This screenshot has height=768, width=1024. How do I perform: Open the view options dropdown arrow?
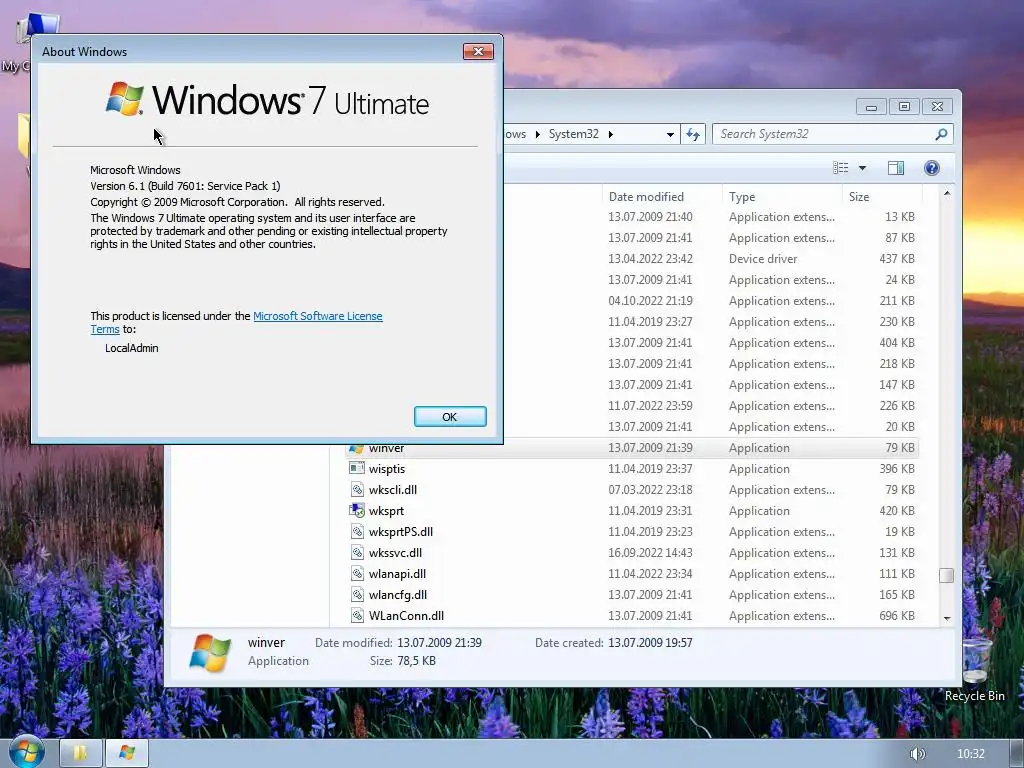point(862,168)
